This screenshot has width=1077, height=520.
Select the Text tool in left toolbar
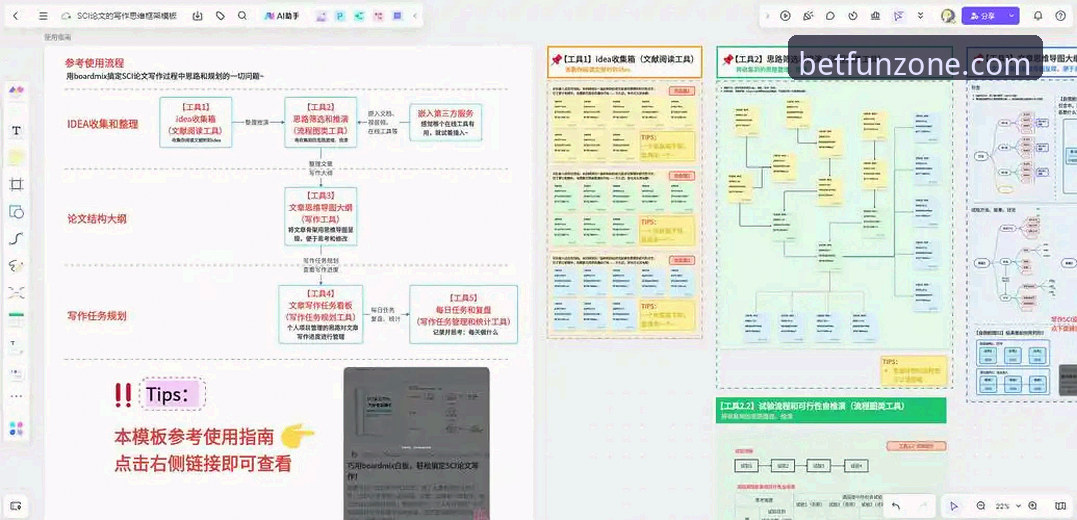click(16, 131)
